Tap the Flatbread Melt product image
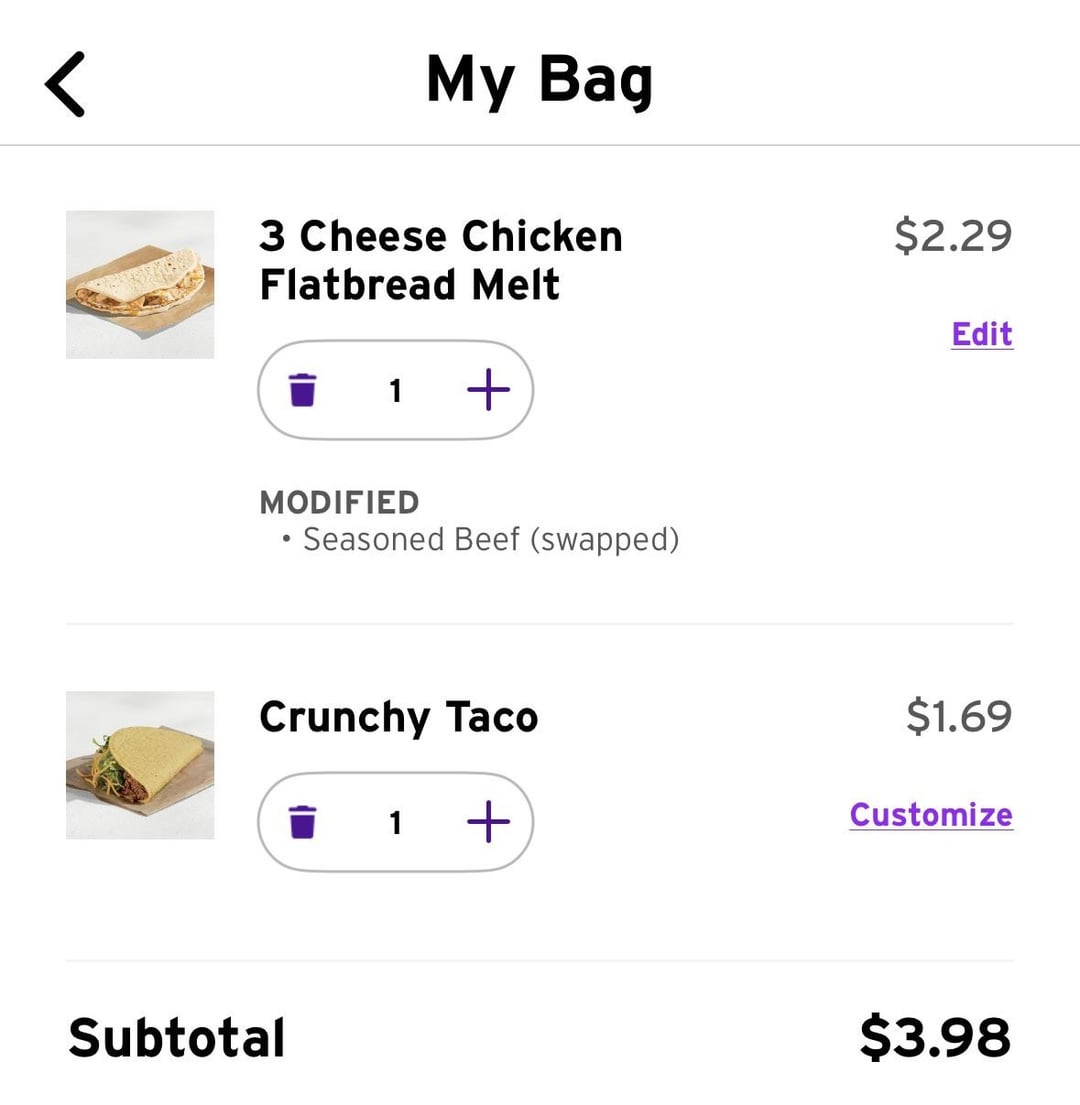The height and width of the screenshot is (1105, 1080). (140, 284)
